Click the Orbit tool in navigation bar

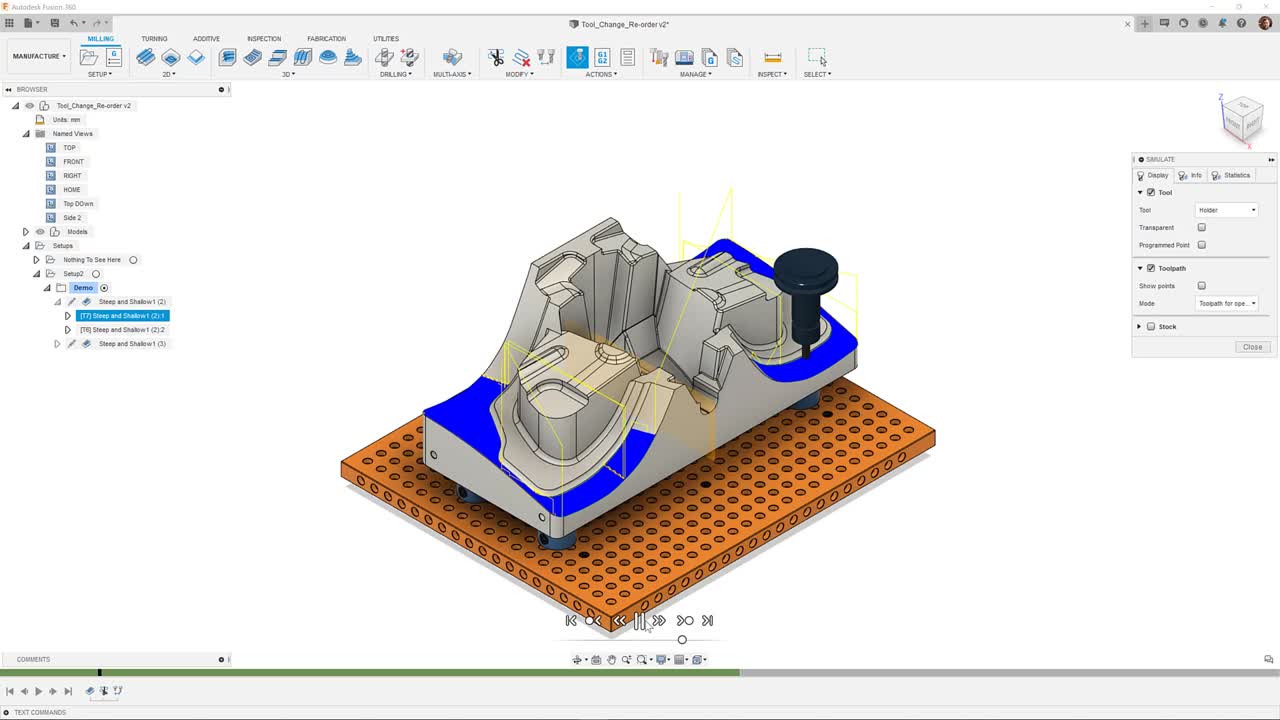tap(578, 660)
